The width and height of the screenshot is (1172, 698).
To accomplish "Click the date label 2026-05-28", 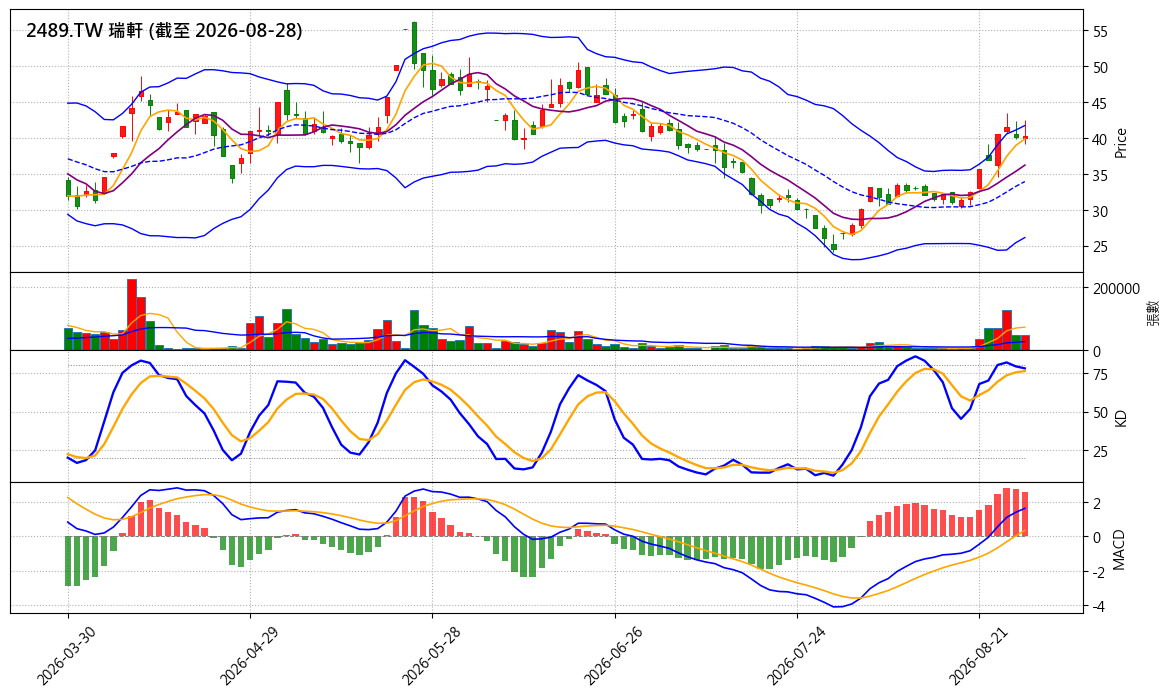I will pyautogui.click(x=431, y=655).
